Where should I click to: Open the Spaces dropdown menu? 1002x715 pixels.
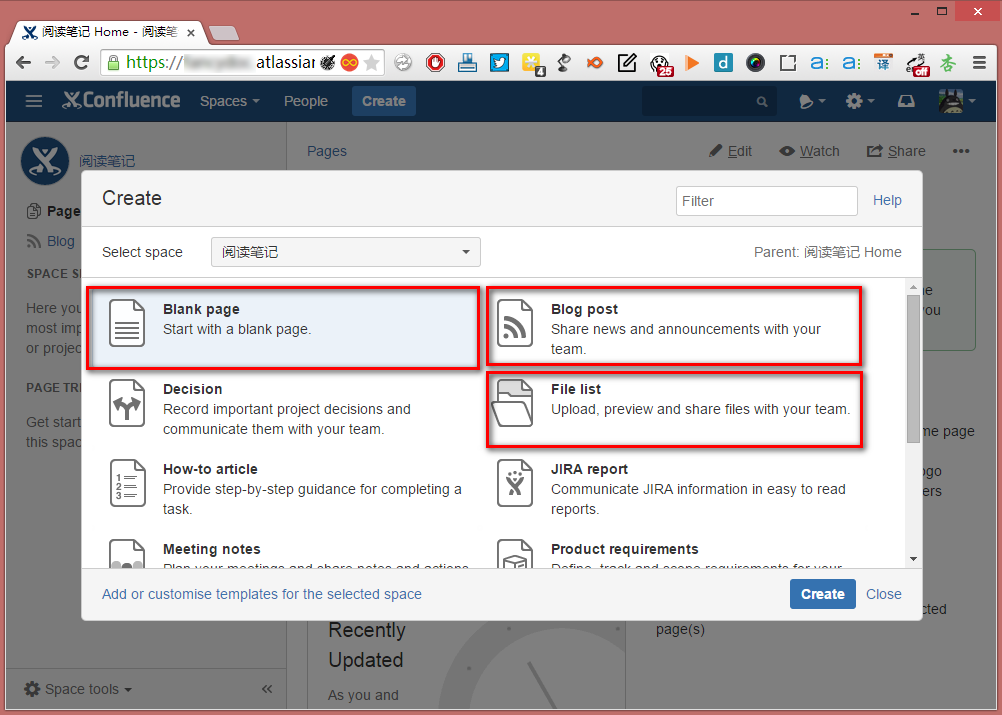229,101
